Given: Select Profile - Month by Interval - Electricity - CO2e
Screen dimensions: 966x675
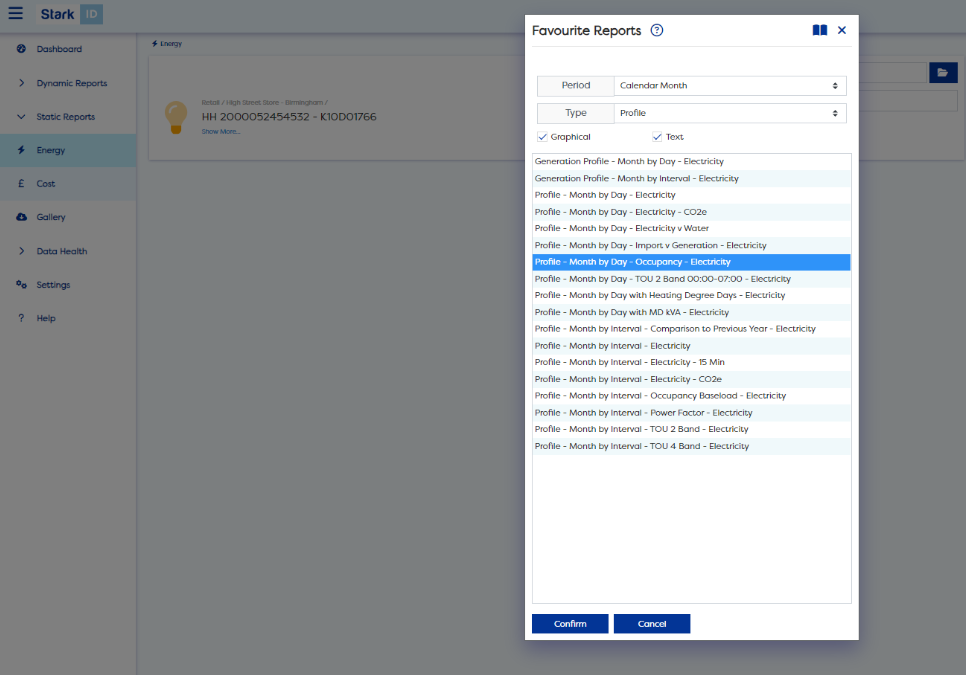Looking at the screenshot, I should [691, 379].
